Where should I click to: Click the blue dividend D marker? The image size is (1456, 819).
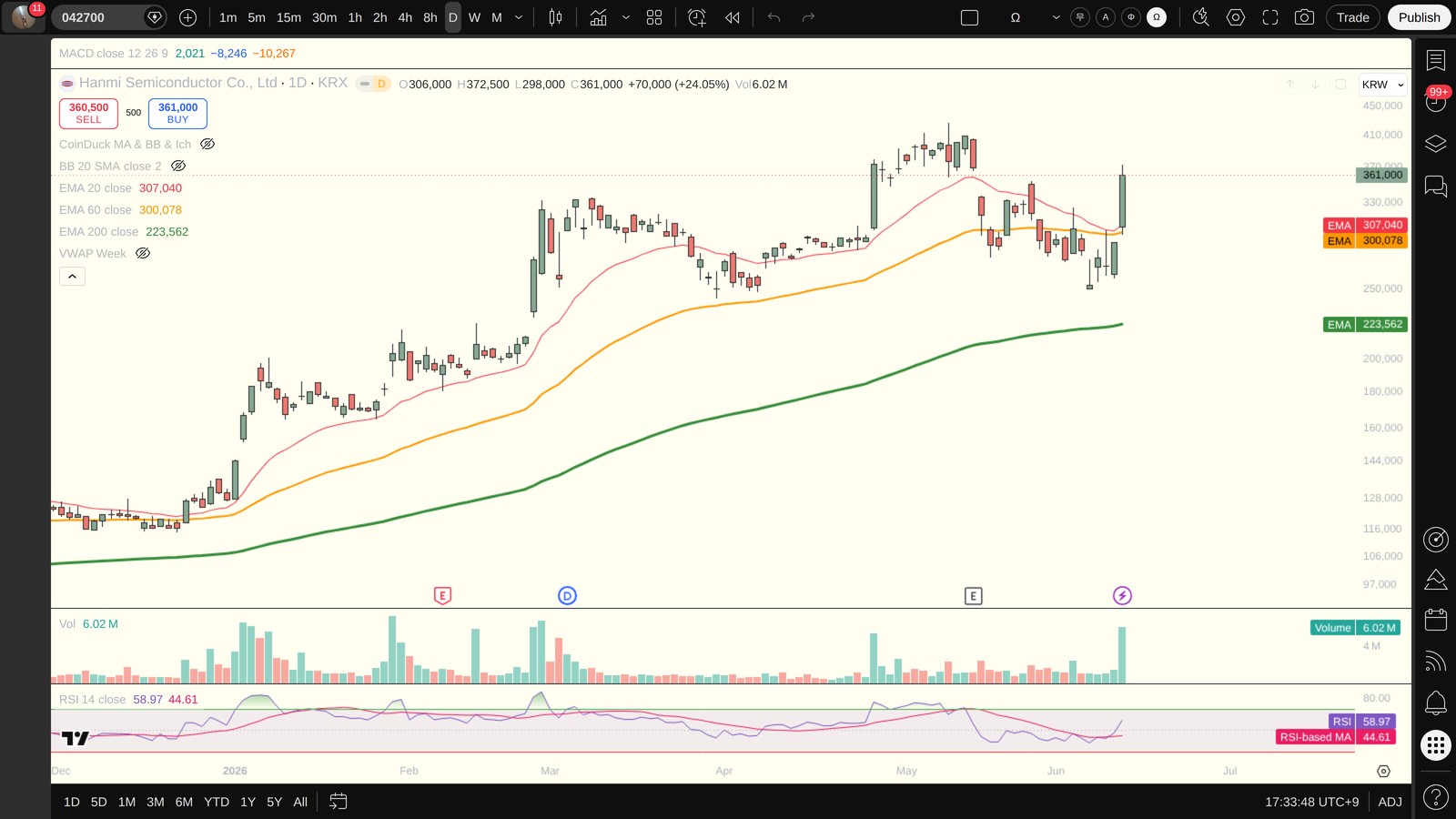click(x=567, y=596)
